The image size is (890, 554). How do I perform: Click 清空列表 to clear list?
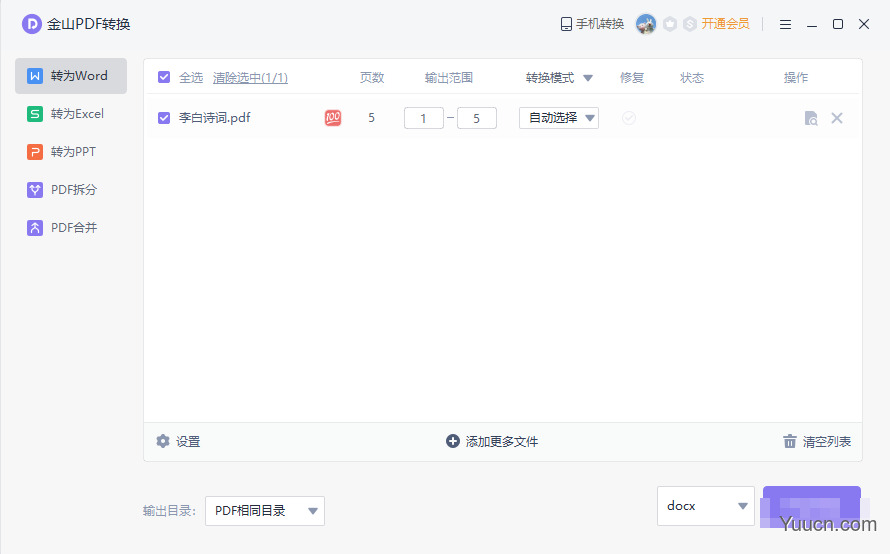tap(817, 442)
